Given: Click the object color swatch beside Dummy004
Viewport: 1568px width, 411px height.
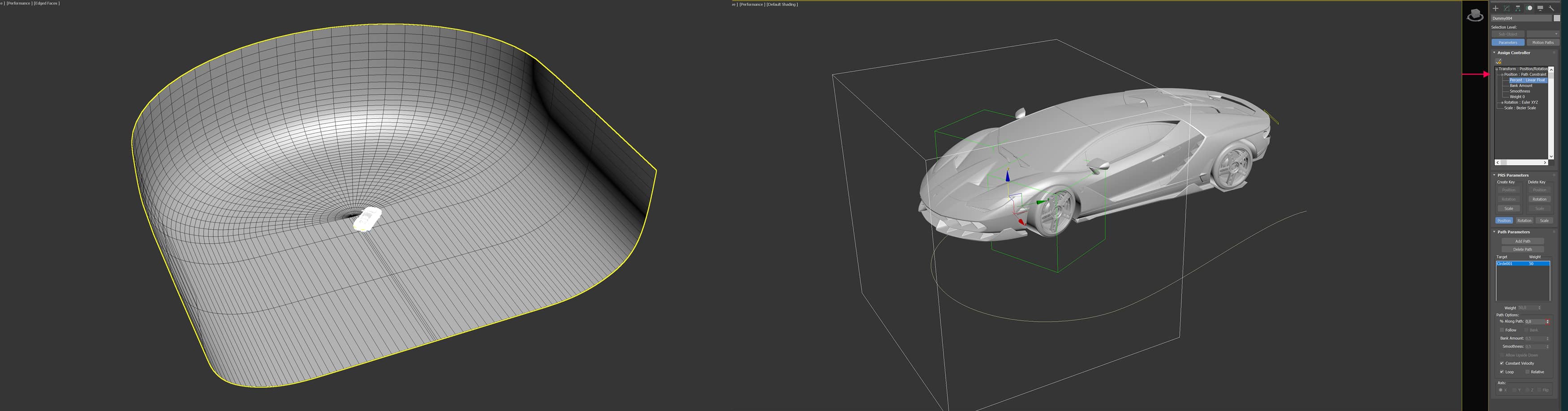Looking at the screenshot, I should pos(1556,18).
